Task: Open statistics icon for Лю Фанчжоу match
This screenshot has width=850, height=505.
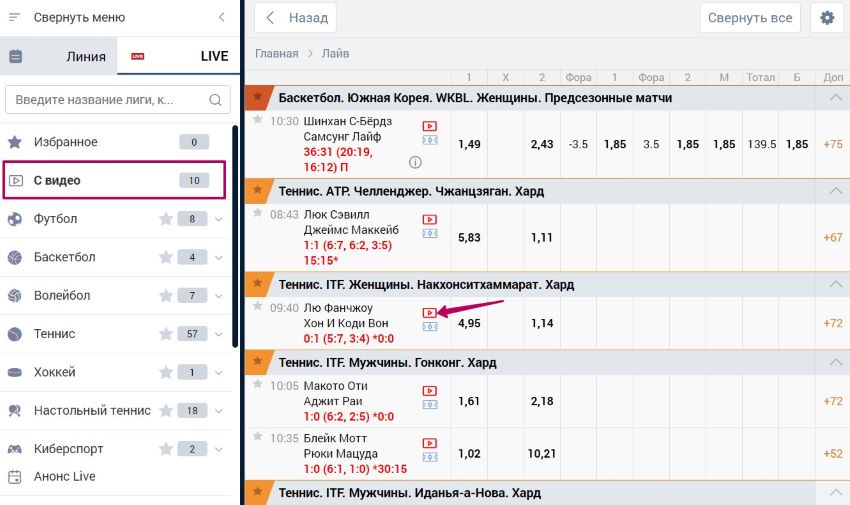Action: click(429, 327)
